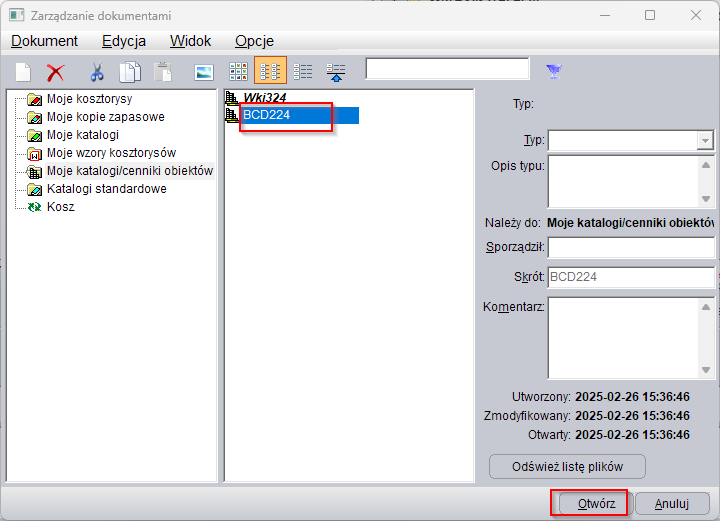
Task: Click the Moje kosztorysy folder icon
Action: pos(34,99)
